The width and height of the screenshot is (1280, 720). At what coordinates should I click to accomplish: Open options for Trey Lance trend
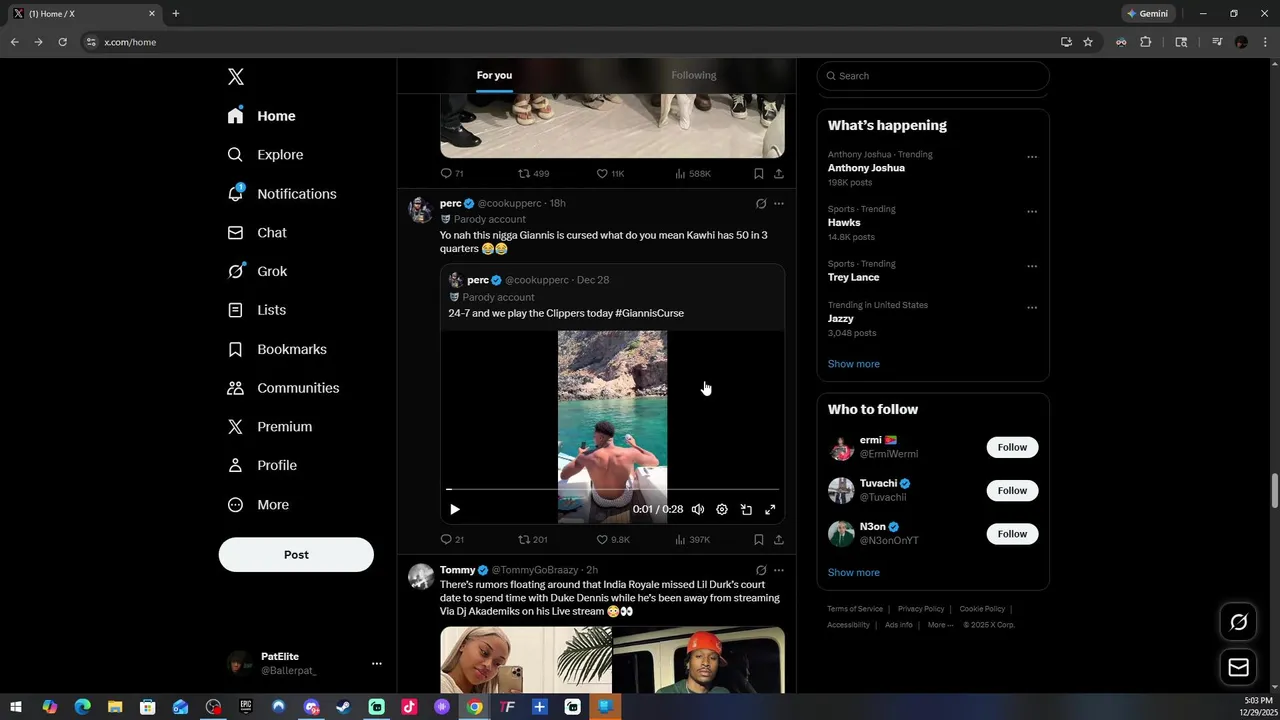[x=1032, y=267]
